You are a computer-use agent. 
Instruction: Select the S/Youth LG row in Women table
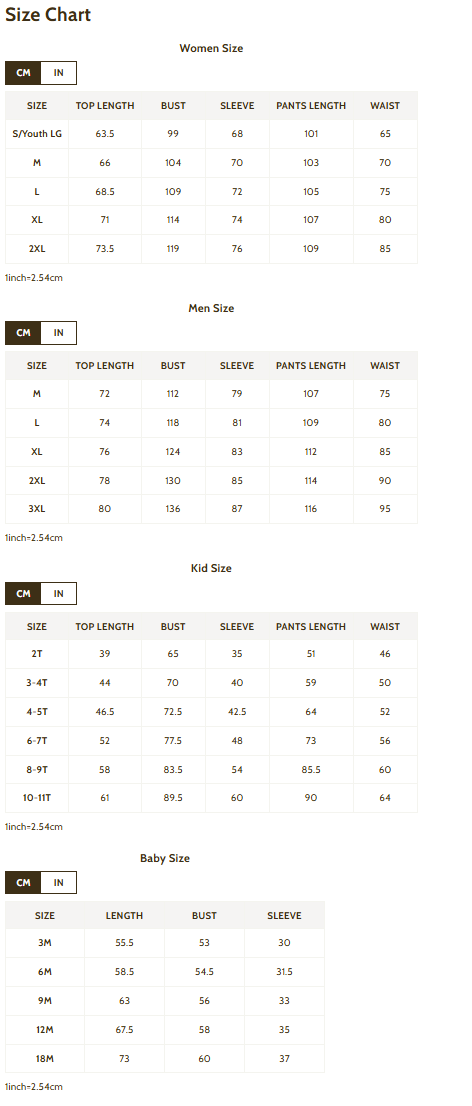pyautogui.click(x=211, y=134)
